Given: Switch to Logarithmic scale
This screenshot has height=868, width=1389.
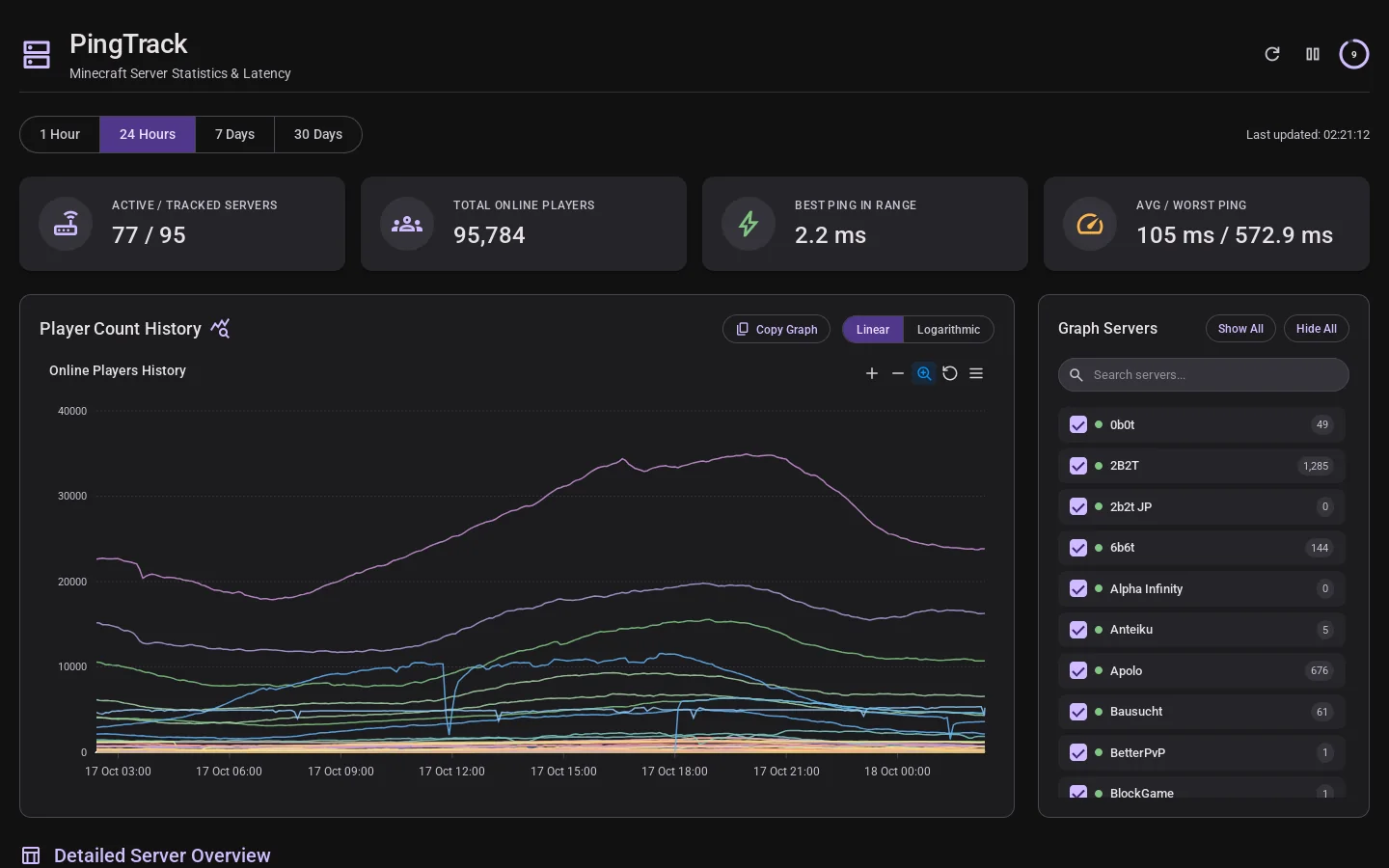Looking at the screenshot, I should [x=948, y=329].
